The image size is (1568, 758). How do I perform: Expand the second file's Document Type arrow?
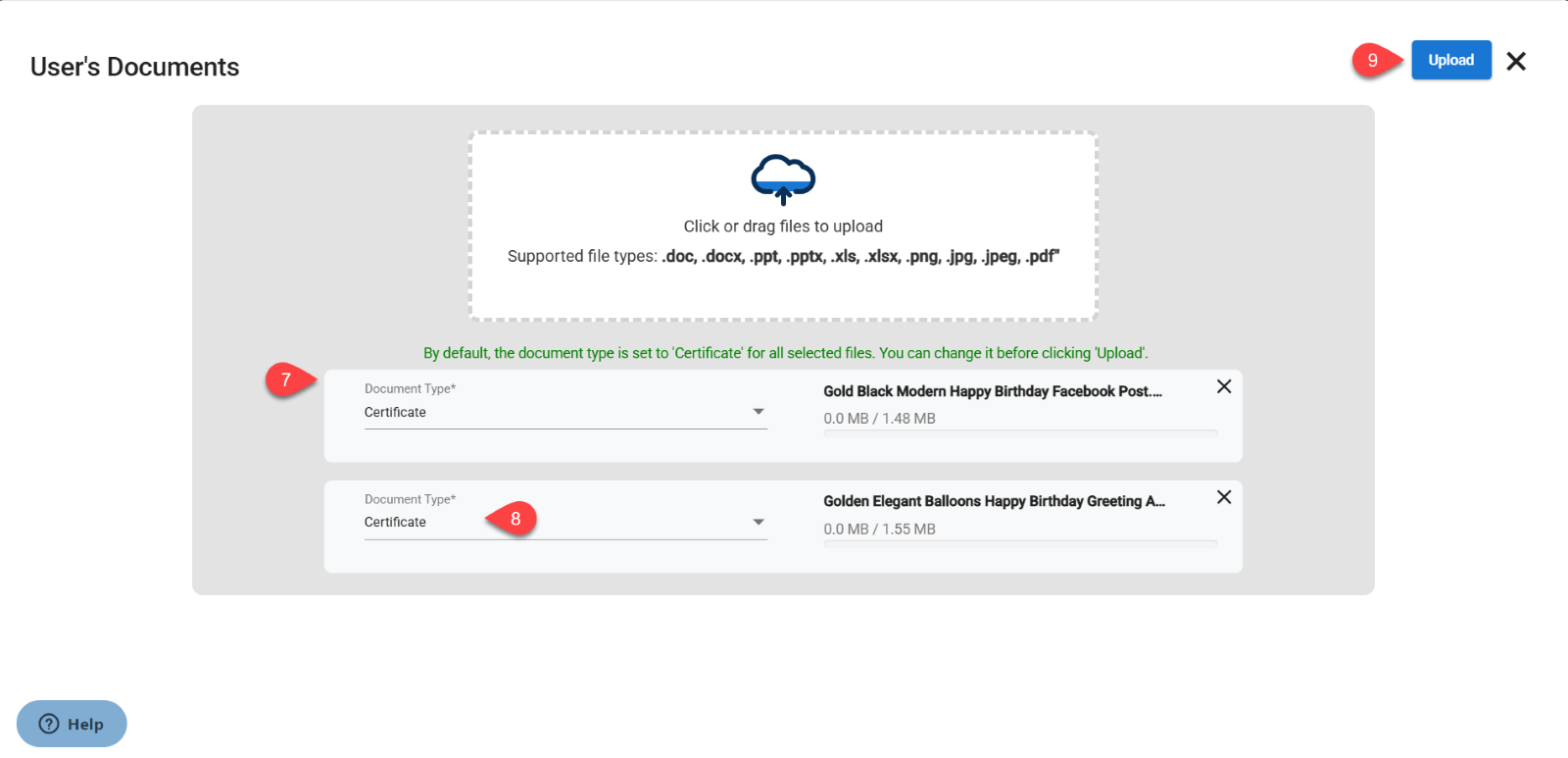pyautogui.click(x=759, y=522)
